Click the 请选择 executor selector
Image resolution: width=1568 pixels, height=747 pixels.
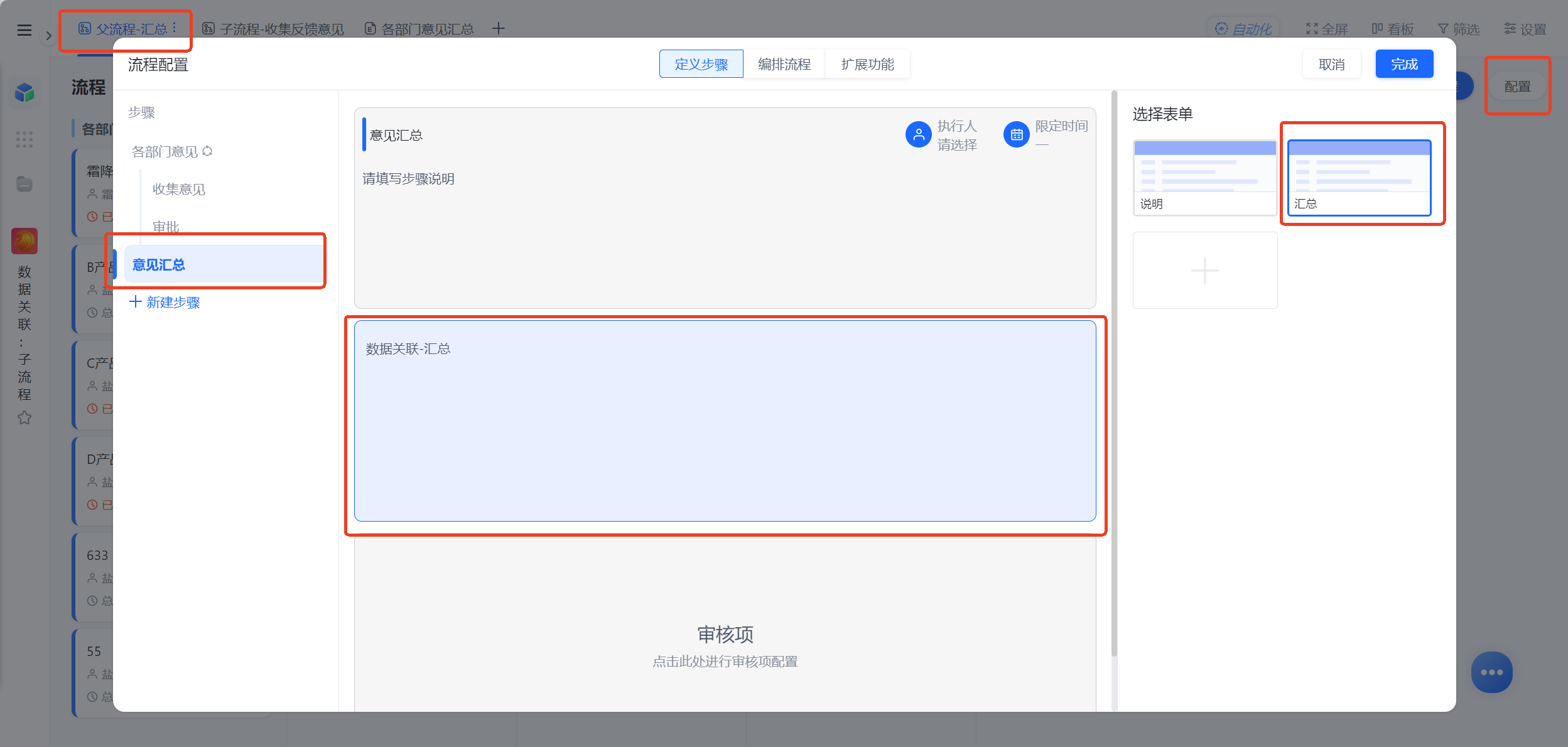coord(957,145)
